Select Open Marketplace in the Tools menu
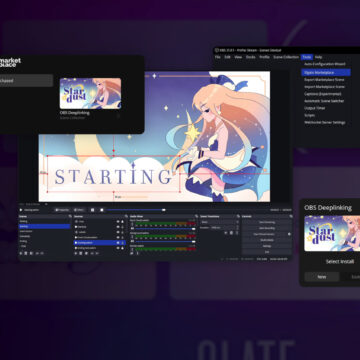The height and width of the screenshot is (360, 360). pyautogui.click(x=326, y=72)
